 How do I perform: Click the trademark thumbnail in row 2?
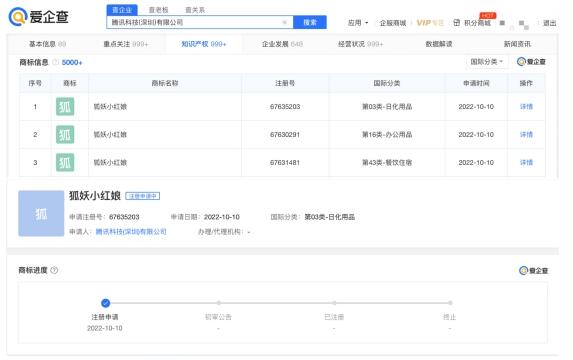65,134
